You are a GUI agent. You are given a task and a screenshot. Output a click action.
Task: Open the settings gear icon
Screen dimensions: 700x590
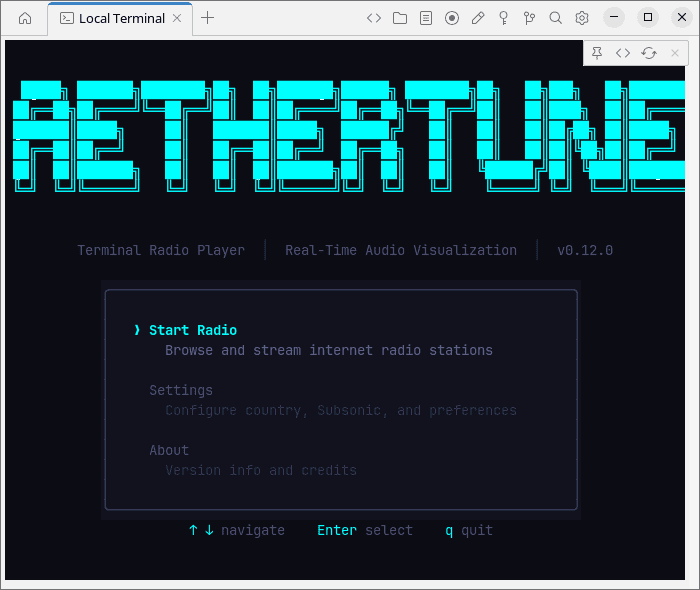[x=582, y=18]
